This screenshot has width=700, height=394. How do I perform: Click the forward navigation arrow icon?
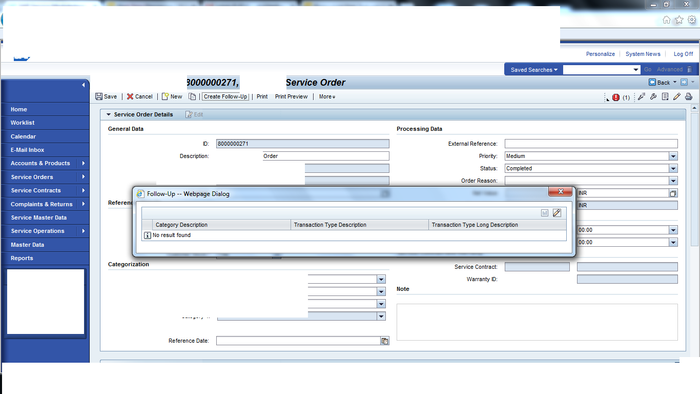684,83
